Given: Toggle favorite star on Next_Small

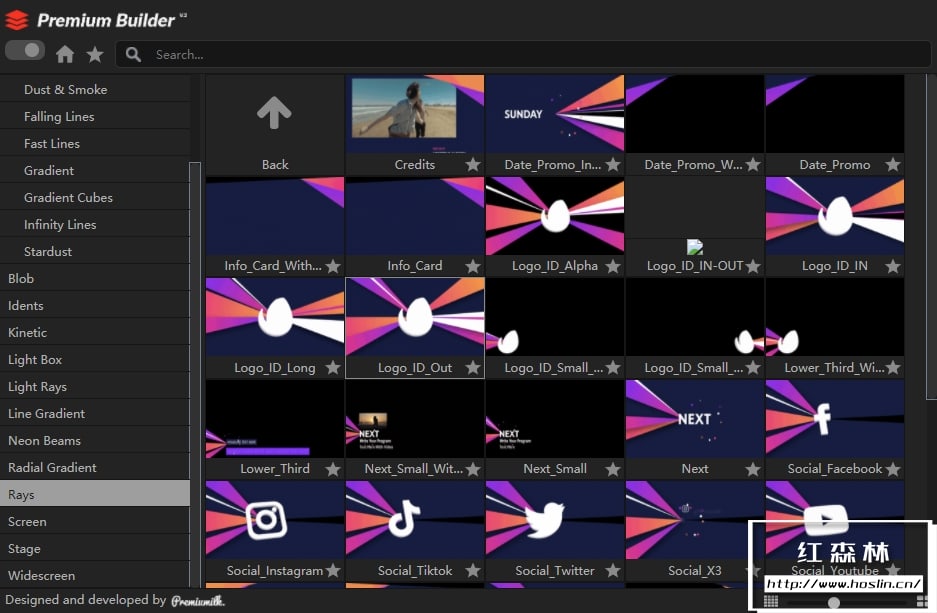Looking at the screenshot, I should (613, 469).
